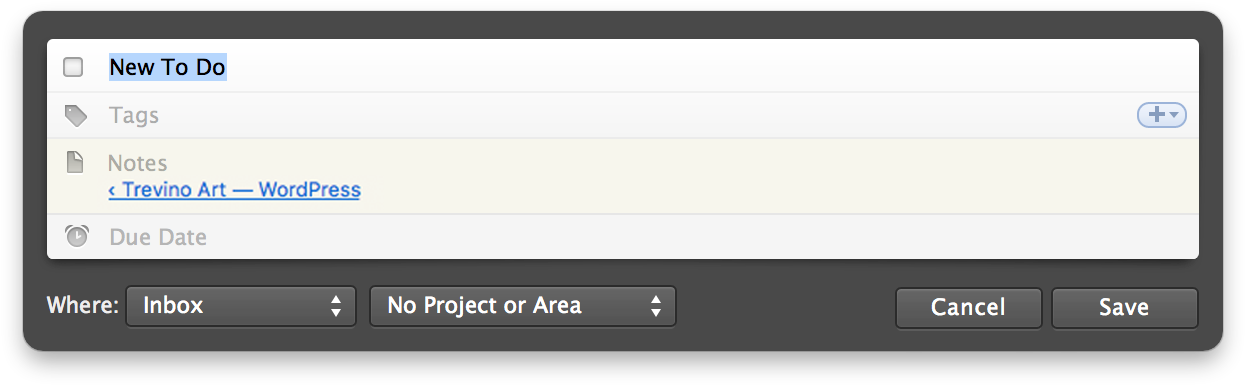Click empty space right of Due Date

[700, 237]
